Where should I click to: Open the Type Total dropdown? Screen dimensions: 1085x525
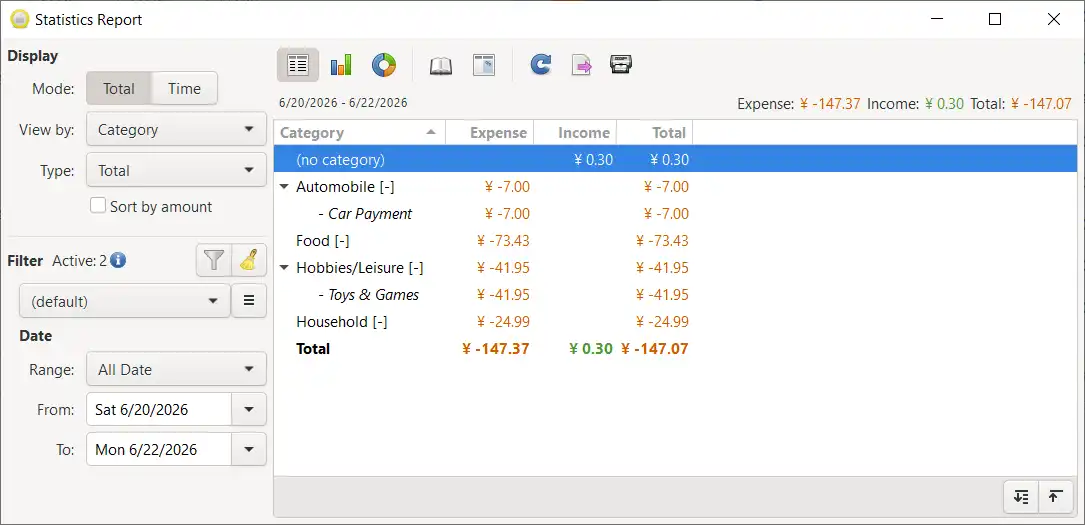(176, 170)
